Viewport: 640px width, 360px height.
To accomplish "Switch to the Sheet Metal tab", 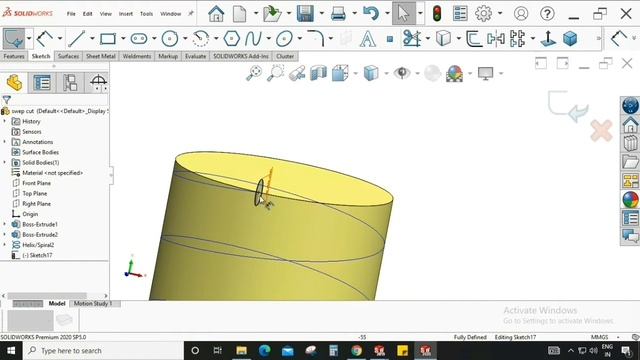I will pyautogui.click(x=101, y=56).
